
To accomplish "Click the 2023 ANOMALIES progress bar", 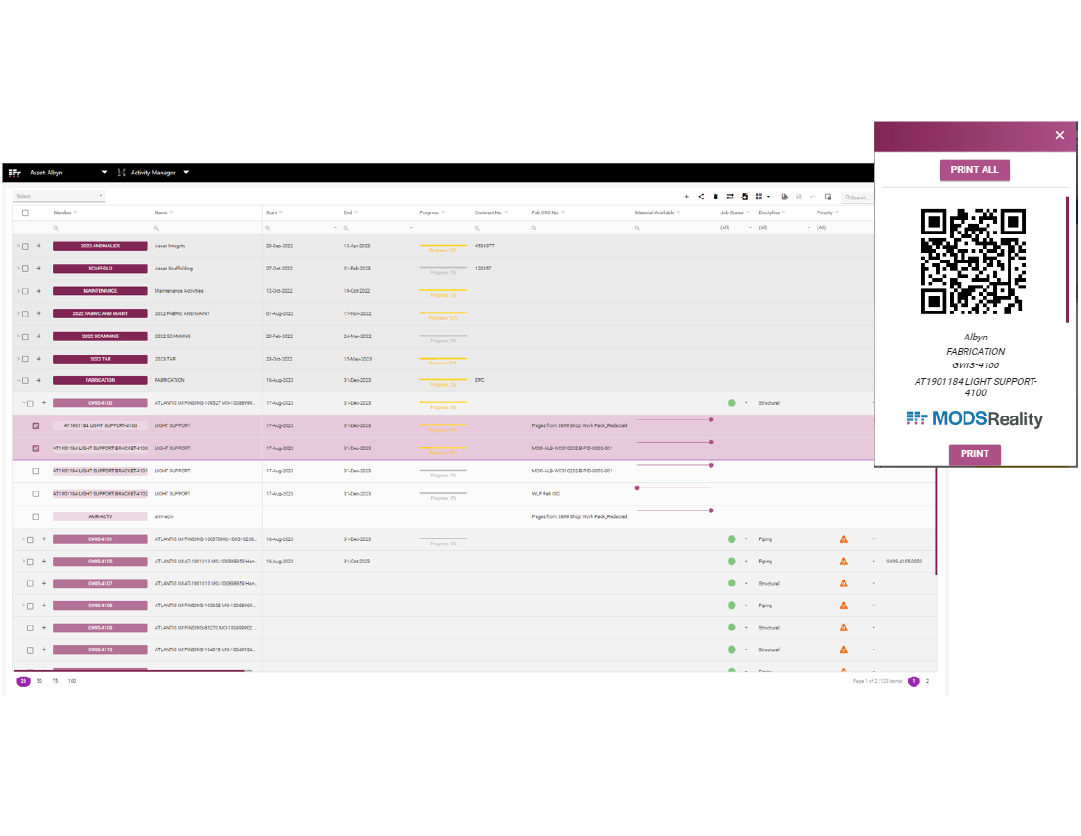I will pos(443,246).
